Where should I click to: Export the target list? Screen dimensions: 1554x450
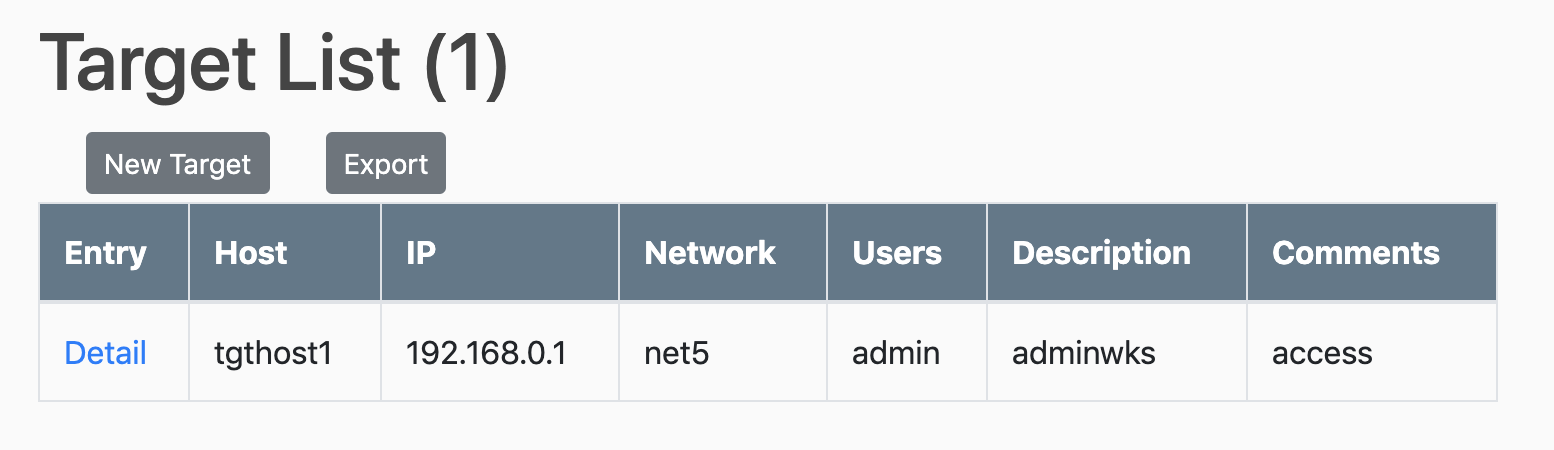(386, 164)
